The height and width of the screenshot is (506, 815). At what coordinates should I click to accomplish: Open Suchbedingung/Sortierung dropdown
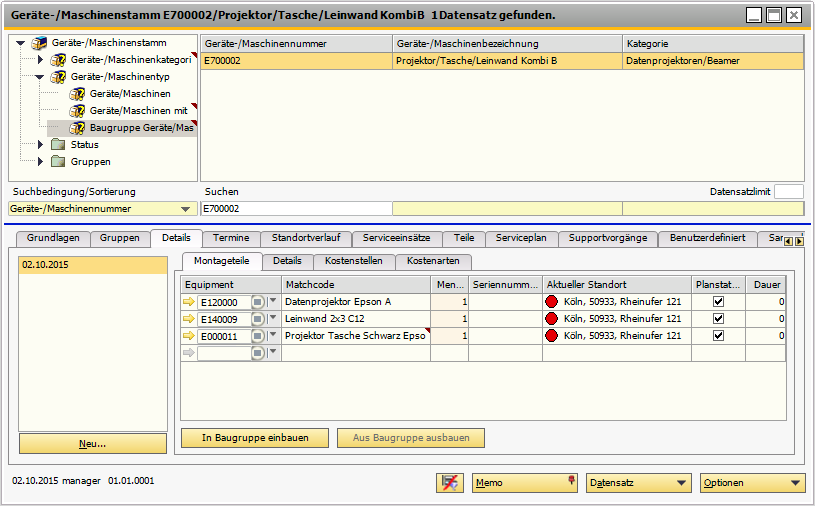pos(185,209)
